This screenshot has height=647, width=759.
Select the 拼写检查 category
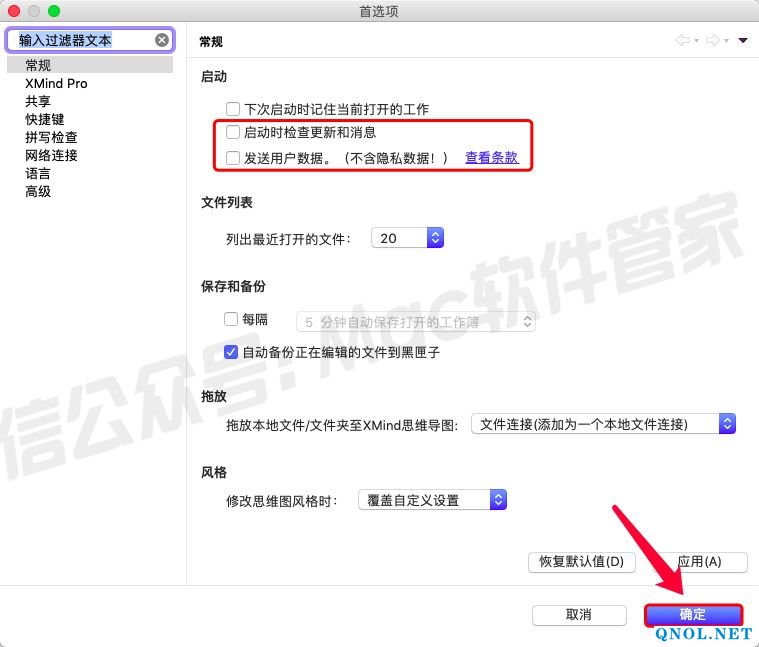[x=51, y=137]
